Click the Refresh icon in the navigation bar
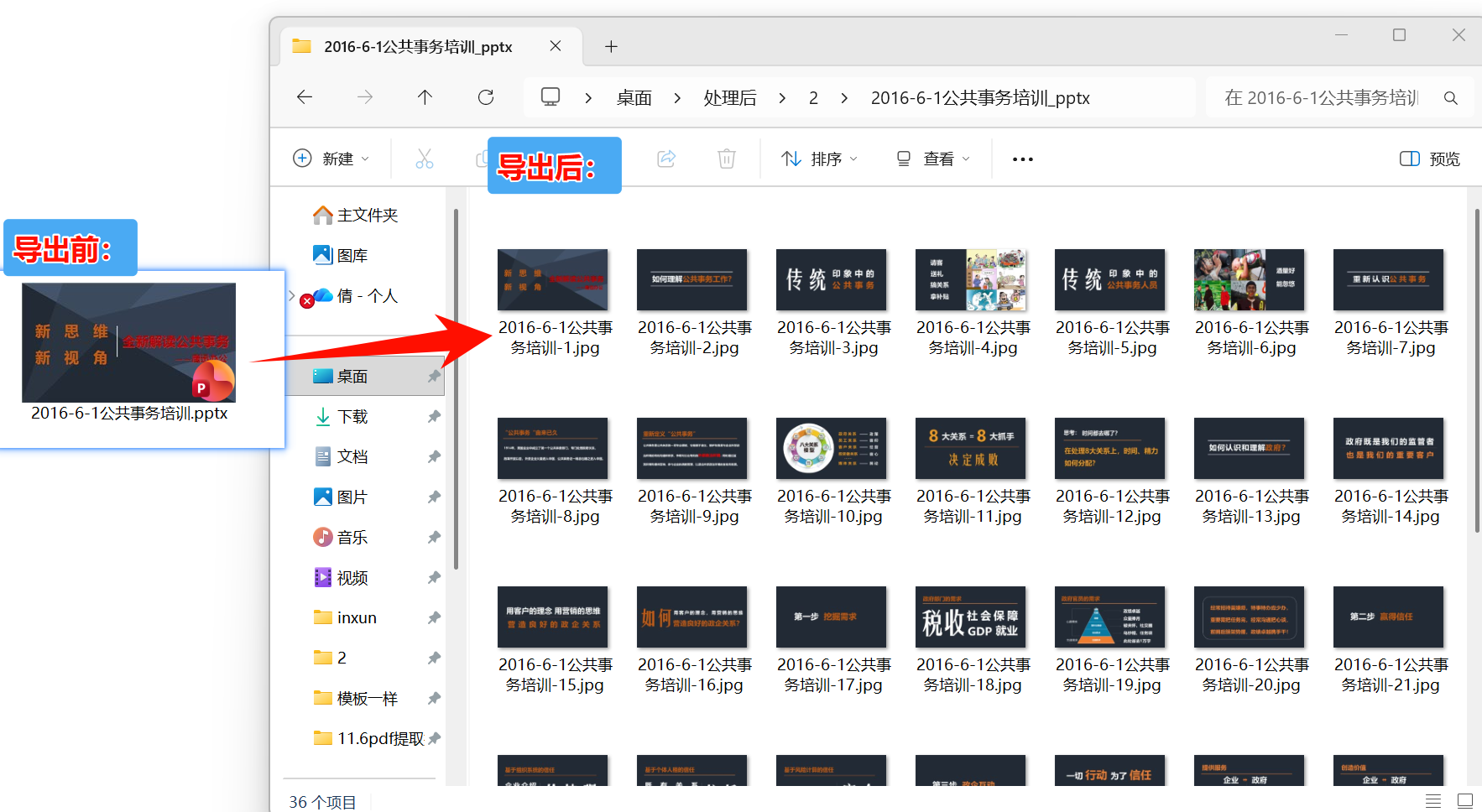The height and width of the screenshot is (812, 1482). tap(486, 97)
